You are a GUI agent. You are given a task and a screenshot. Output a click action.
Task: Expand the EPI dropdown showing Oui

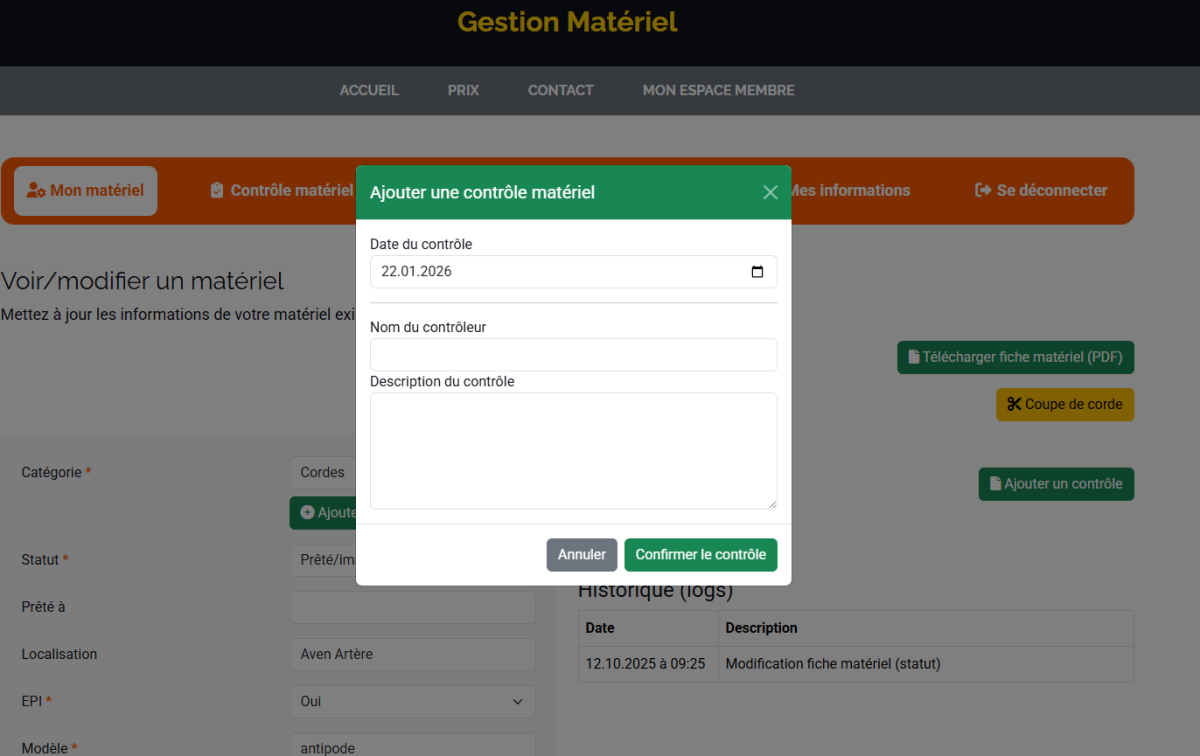pyautogui.click(x=412, y=702)
